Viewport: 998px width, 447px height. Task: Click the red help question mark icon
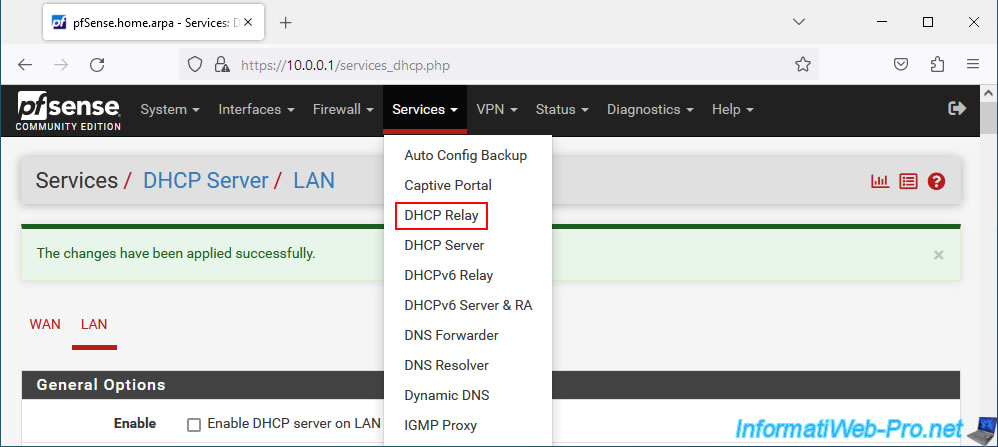click(x=936, y=181)
